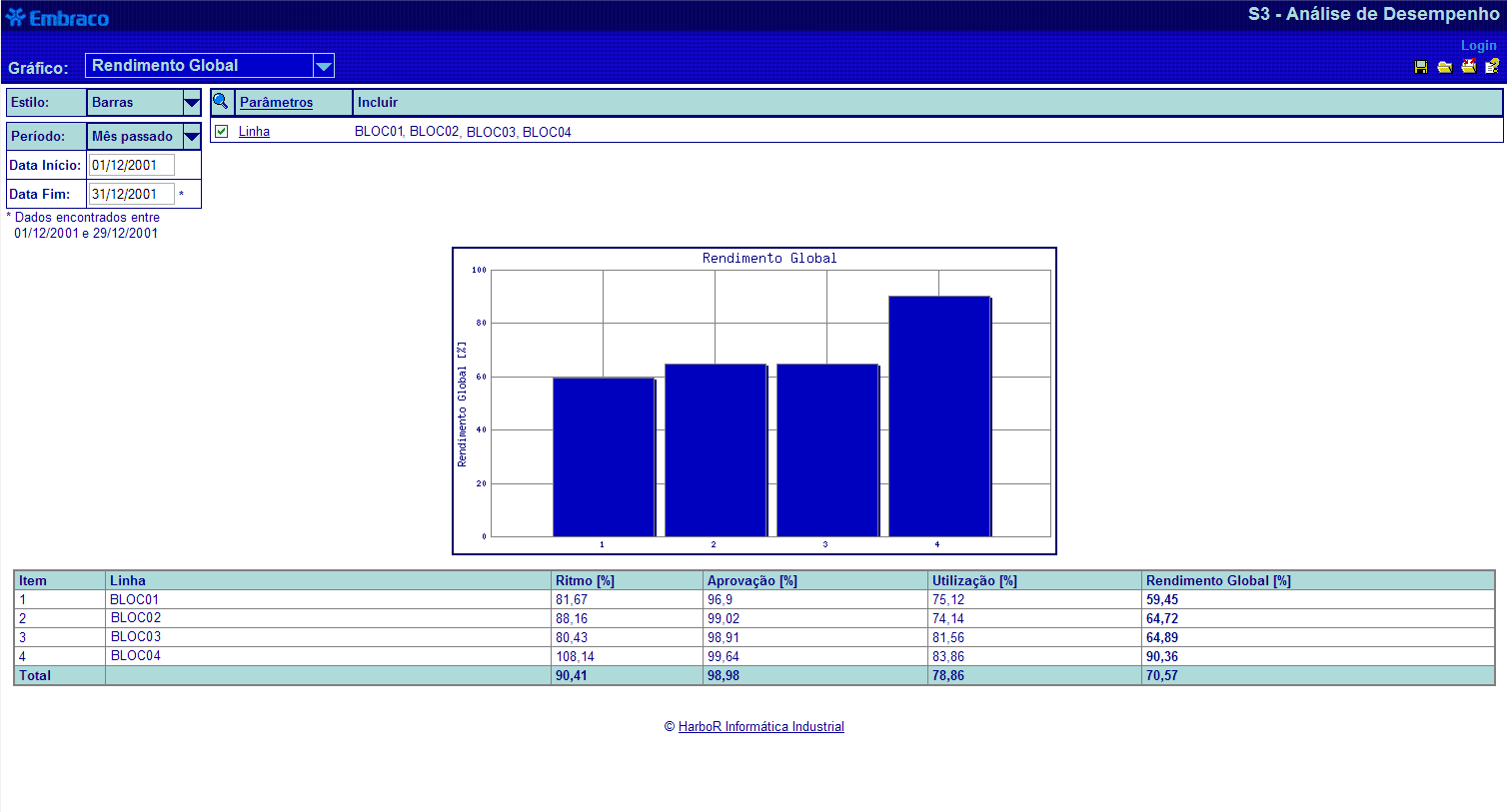Screen dimensions: 1507x812
Task: Click the folder with red arrows icon
Action: (1469, 66)
